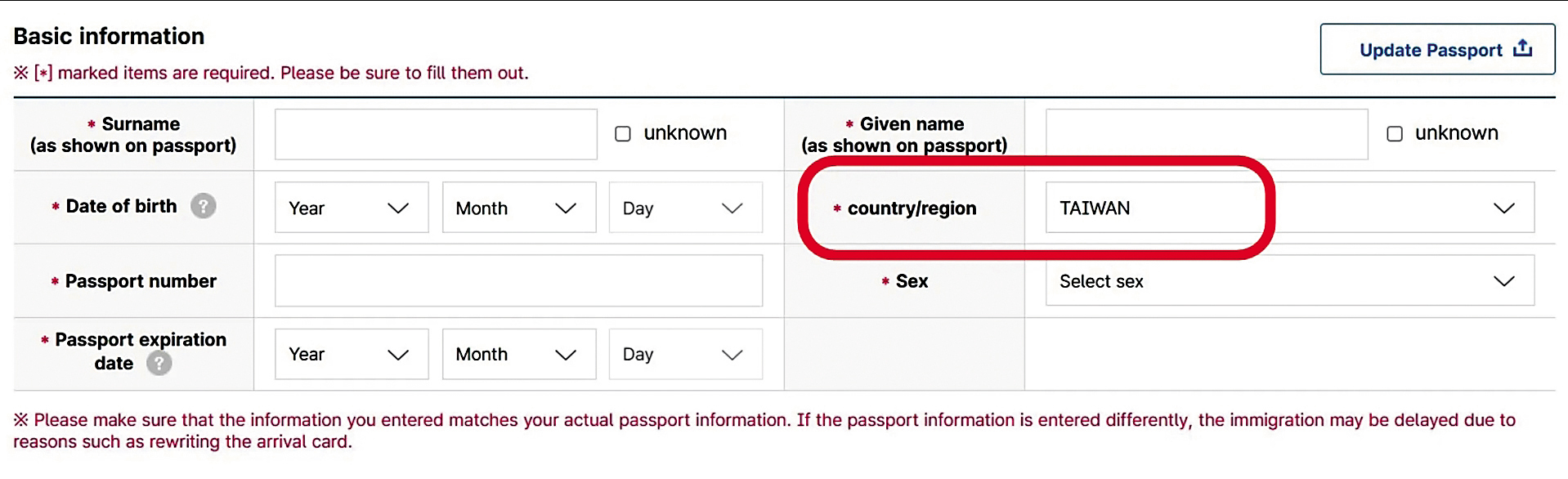Open the Date of birth Day dropdown
Image resolution: width=1568 pixels, height=479 pixels.
coord(685,208)
